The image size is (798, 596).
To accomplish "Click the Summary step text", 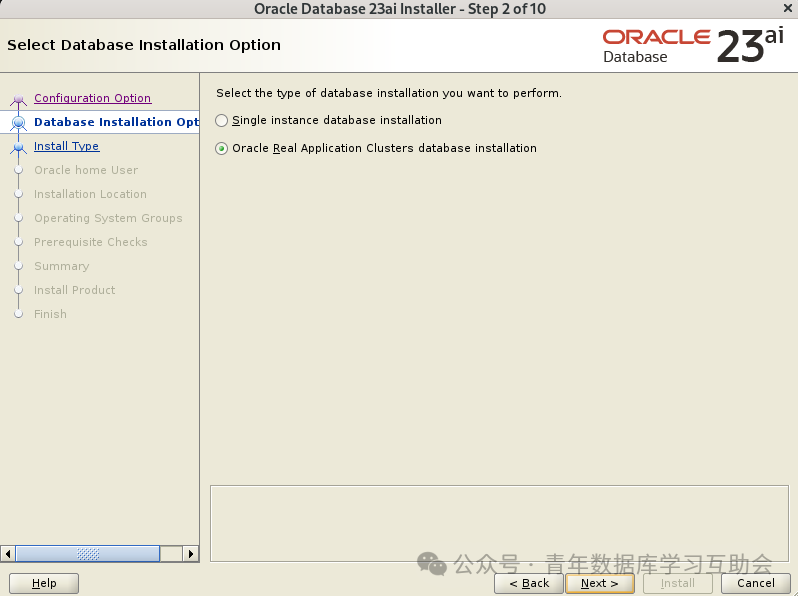I will point(62,266).
